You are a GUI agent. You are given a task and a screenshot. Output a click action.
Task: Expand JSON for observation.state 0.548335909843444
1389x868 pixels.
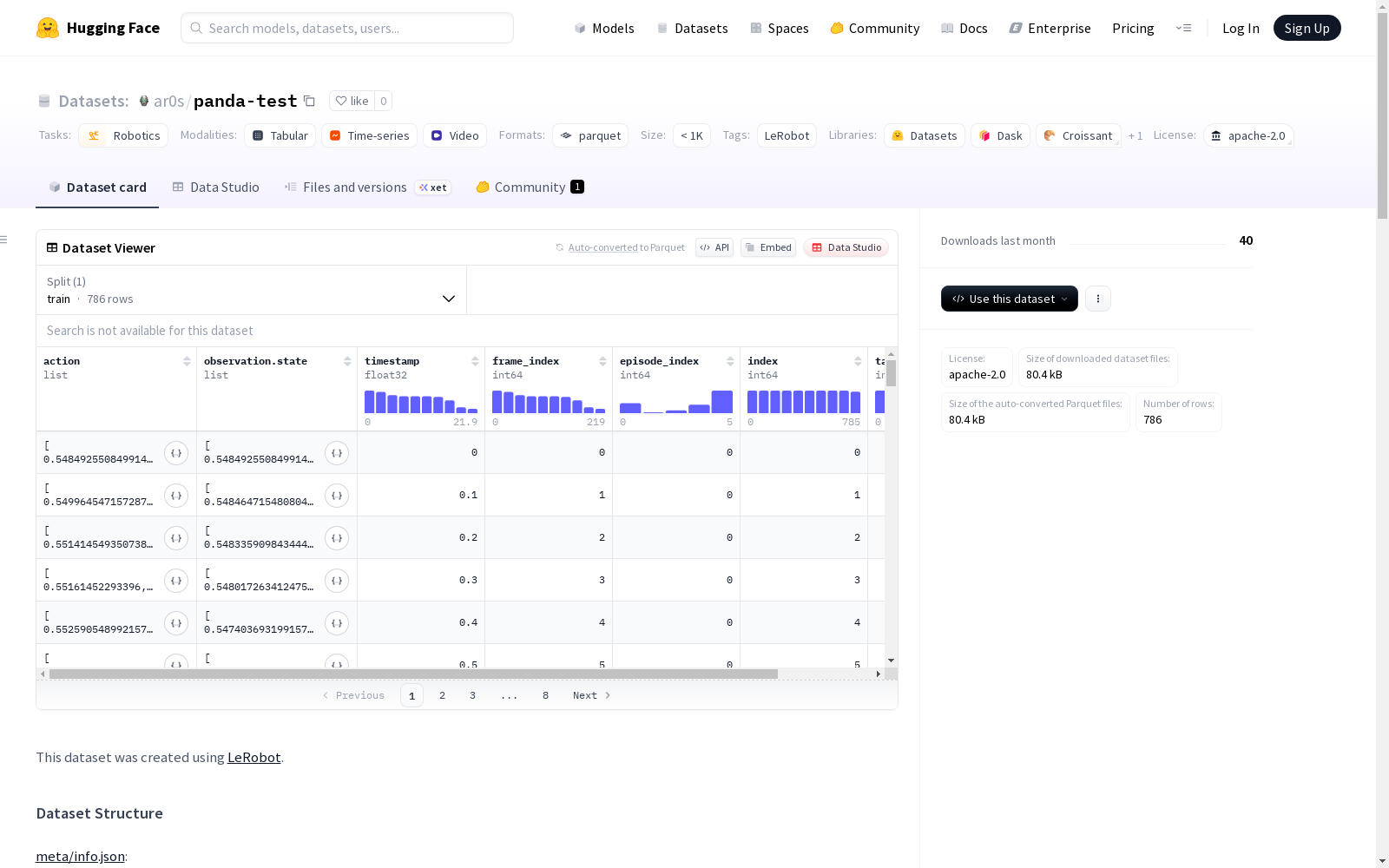click(337, 538)
